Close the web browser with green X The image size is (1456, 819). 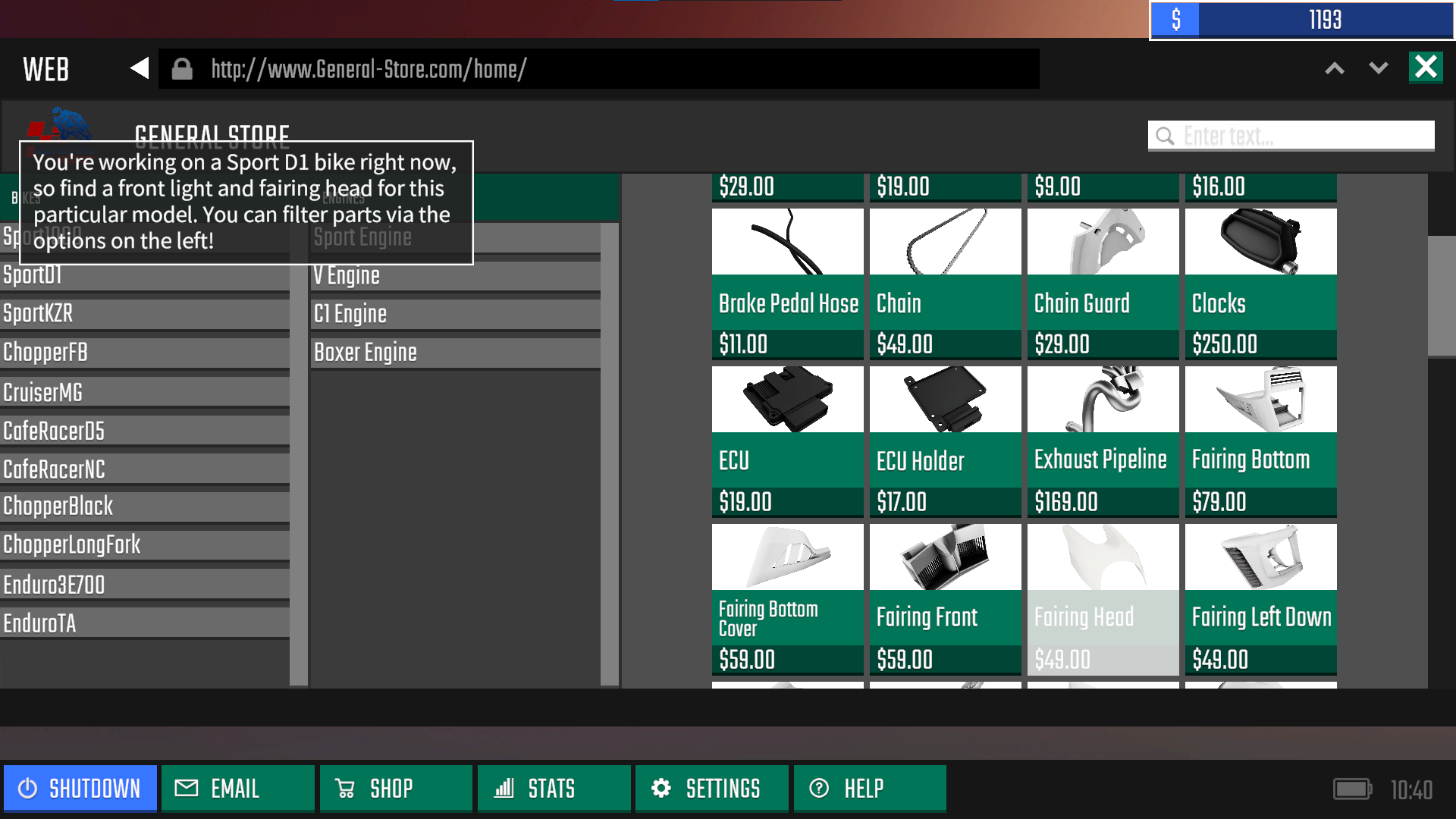(x=1426, y=67)
